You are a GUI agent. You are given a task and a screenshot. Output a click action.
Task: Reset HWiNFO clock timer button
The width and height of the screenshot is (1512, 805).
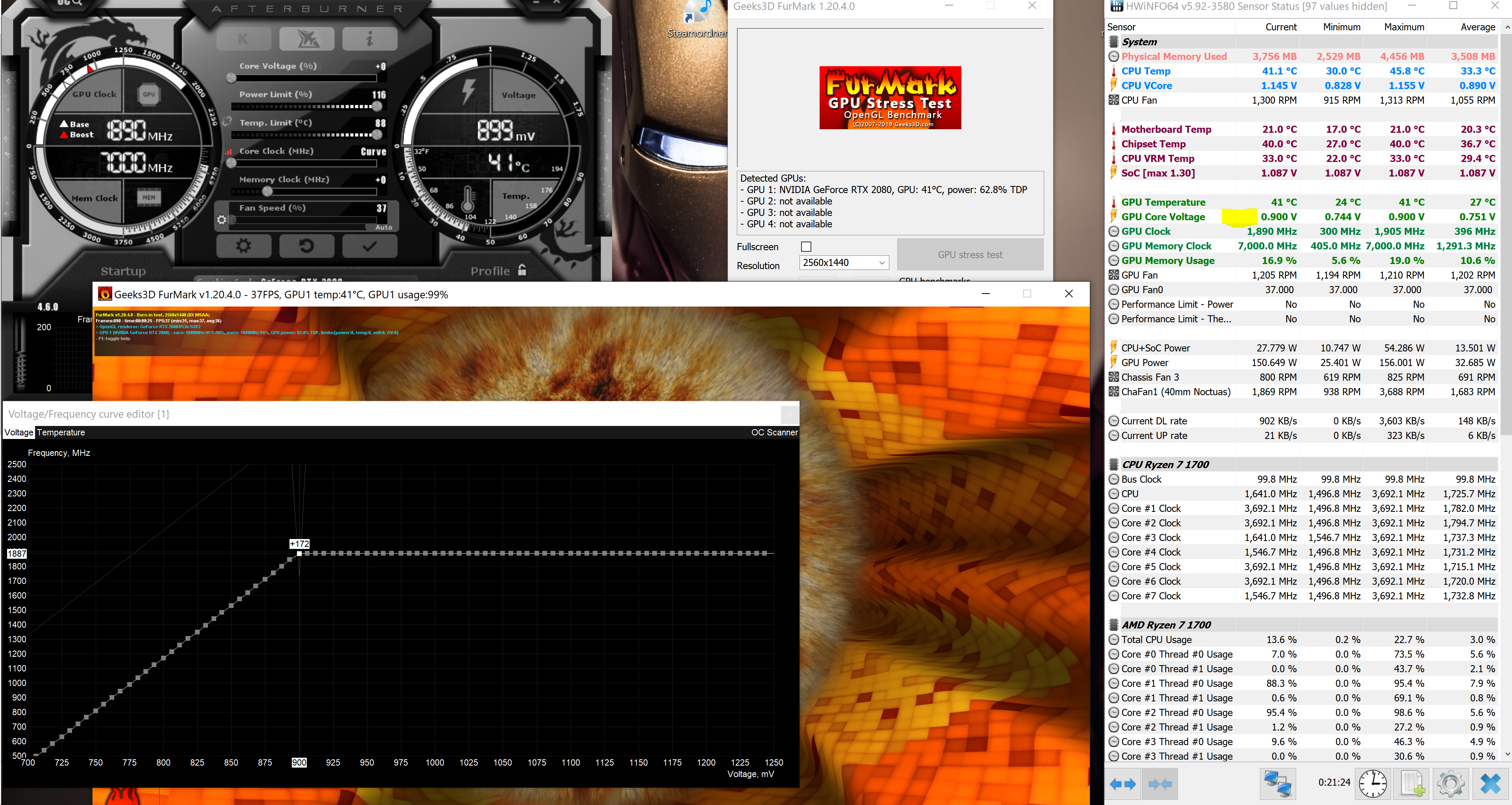pos(1373,784)
